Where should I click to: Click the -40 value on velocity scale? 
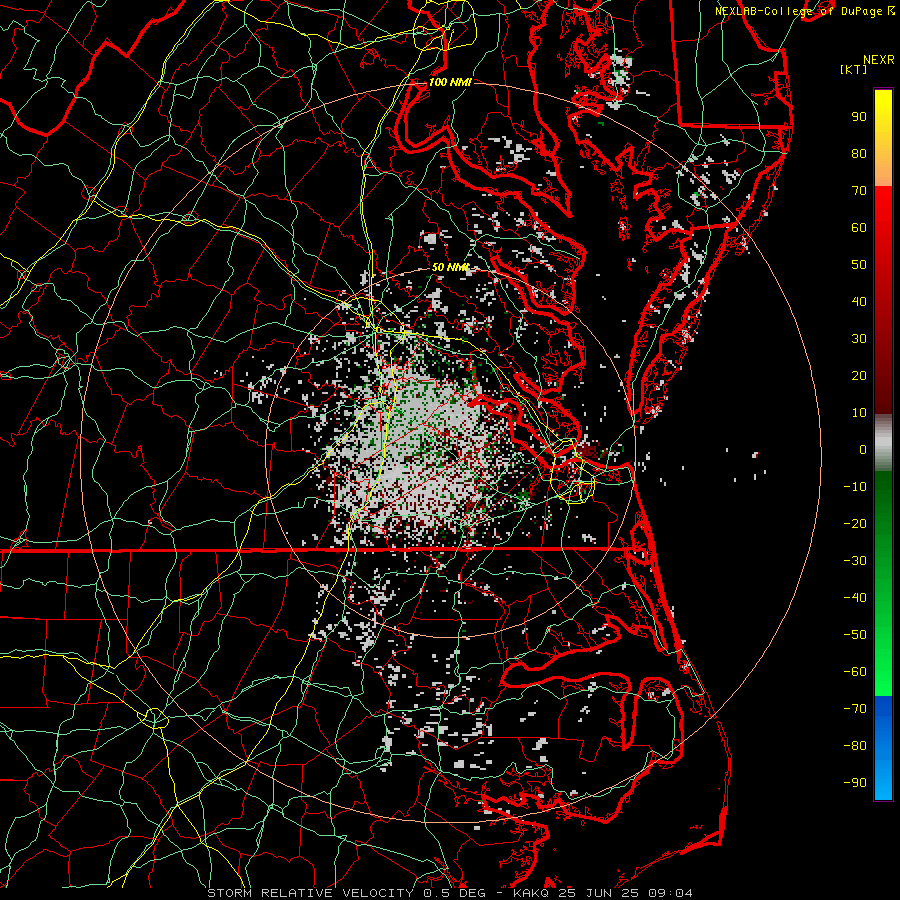pos(855,598)
